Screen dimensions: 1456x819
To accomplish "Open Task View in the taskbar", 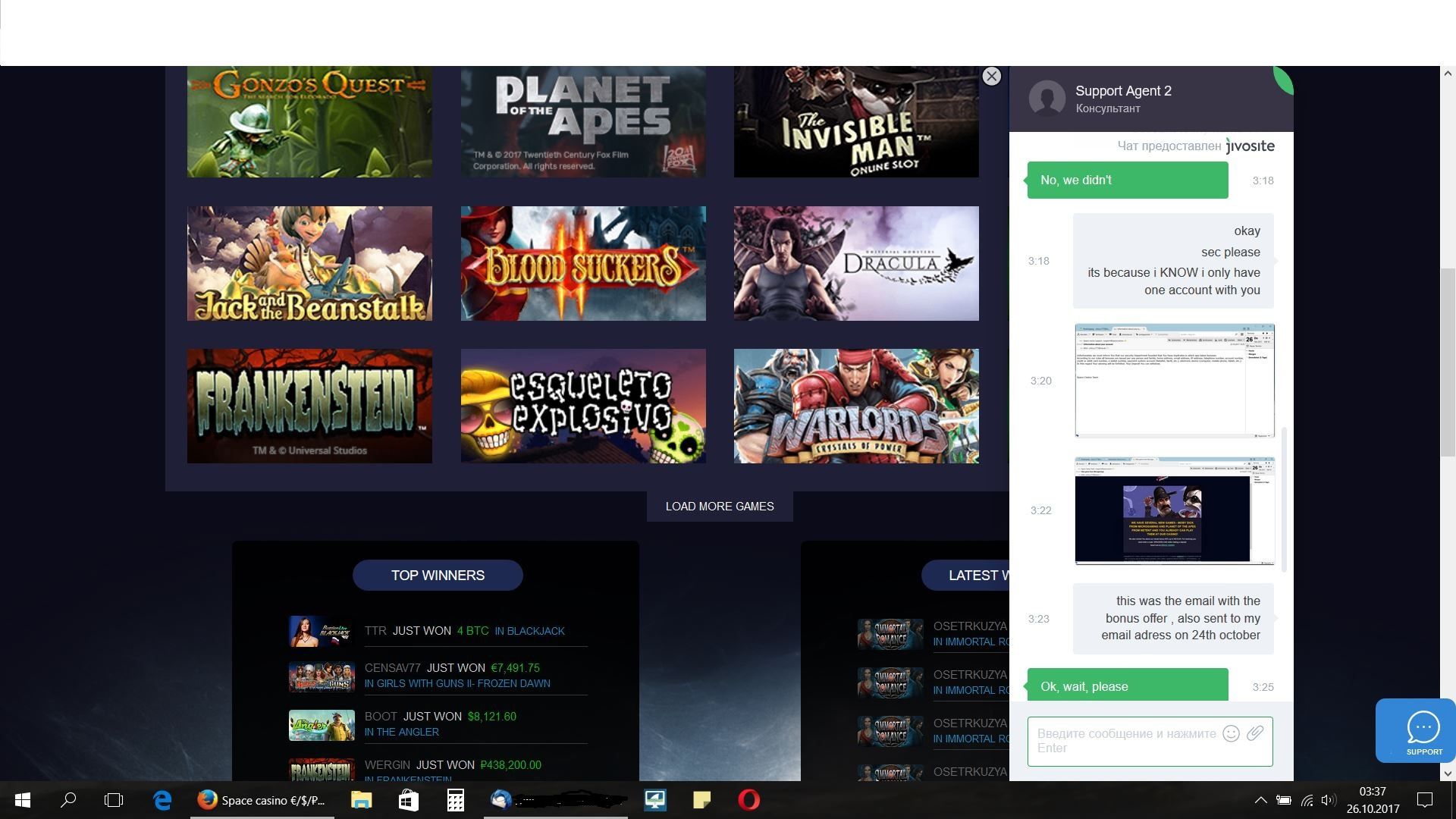I will 114,800.
